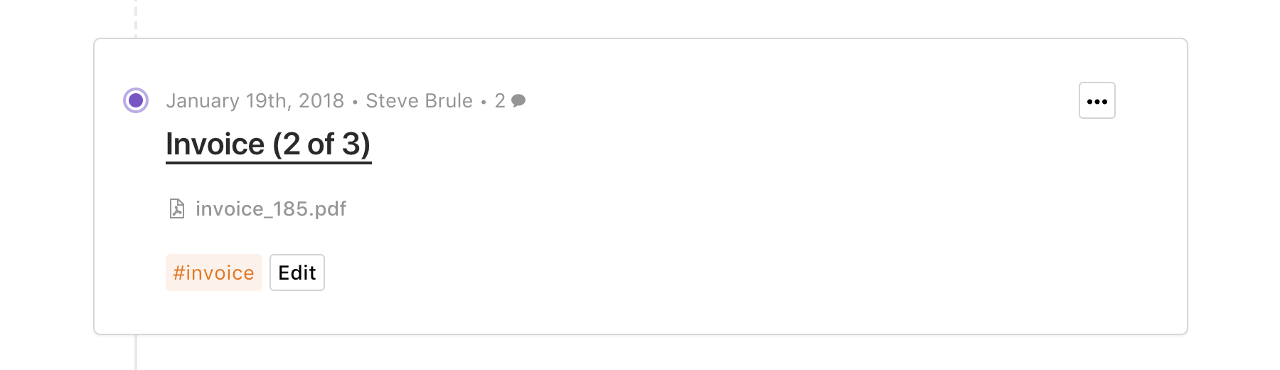Click the Edit button beside the tag

point(297,273)
